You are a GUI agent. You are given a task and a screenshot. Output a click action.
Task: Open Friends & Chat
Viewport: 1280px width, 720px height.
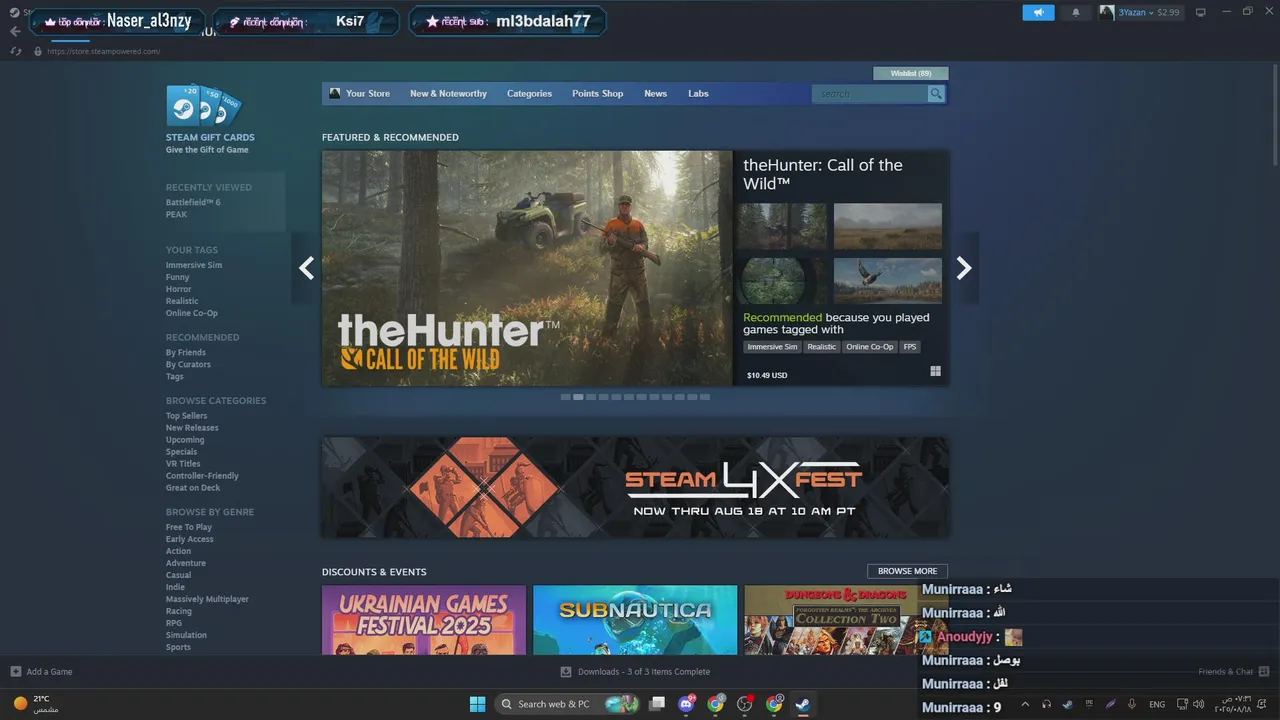click(1234, 672)
